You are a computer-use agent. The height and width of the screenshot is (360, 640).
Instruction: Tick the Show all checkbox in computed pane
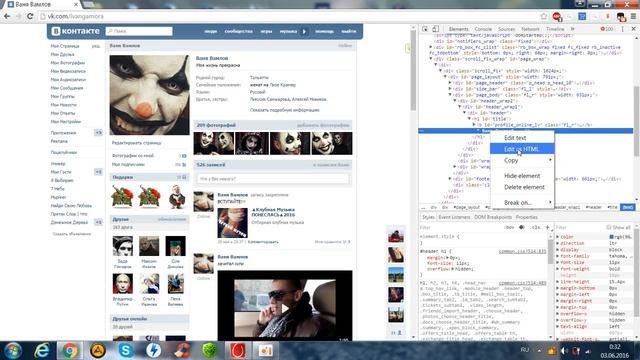coord(609,227)
